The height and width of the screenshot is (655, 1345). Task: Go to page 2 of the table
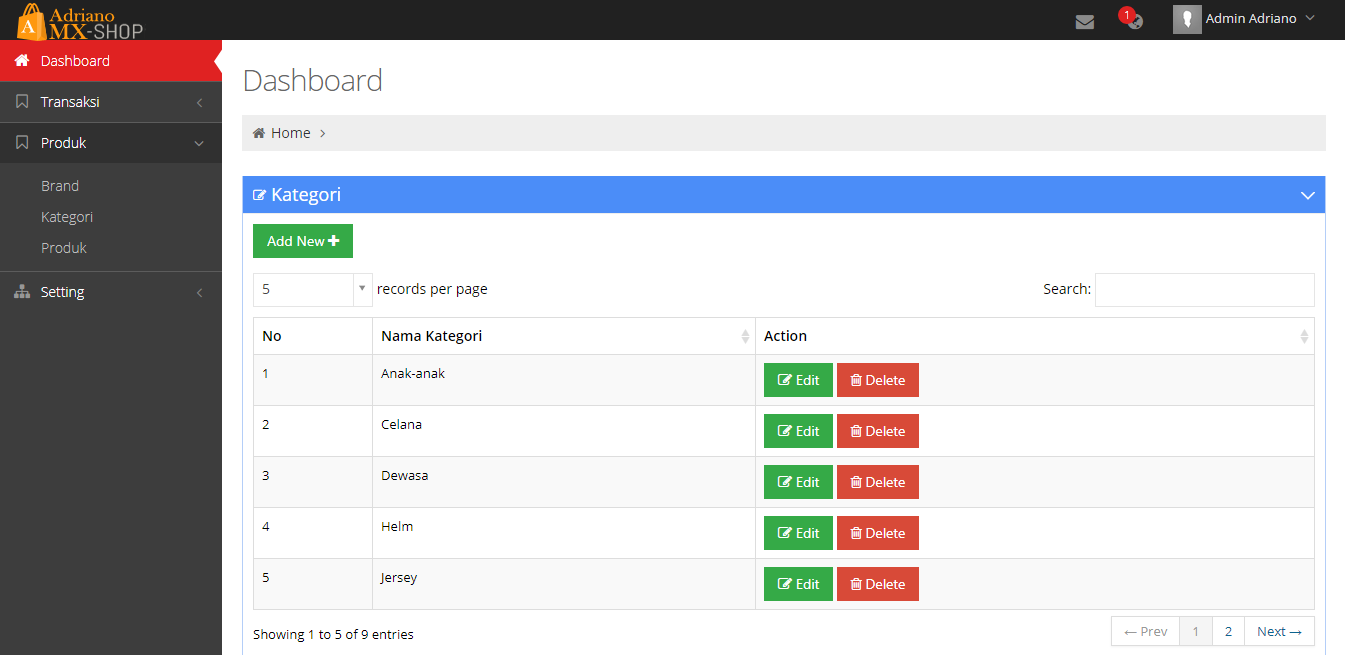pos(1228,631)
